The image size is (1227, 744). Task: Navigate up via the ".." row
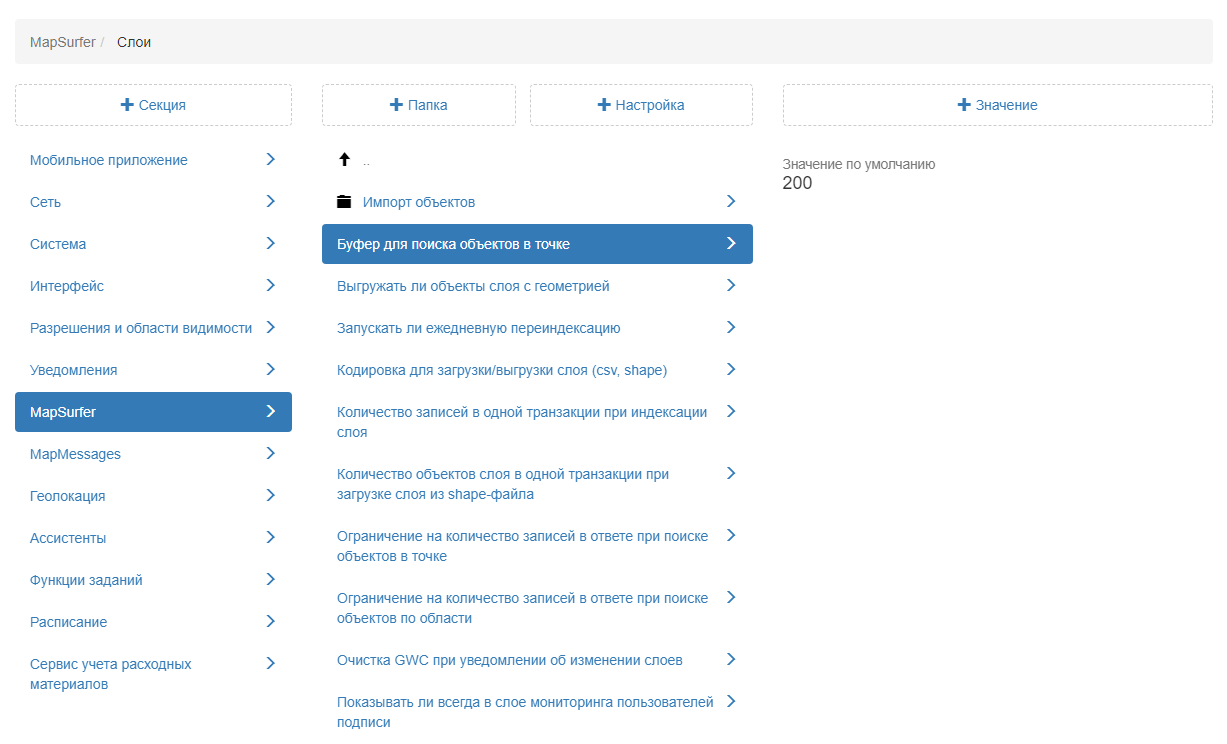pos(537,160)
